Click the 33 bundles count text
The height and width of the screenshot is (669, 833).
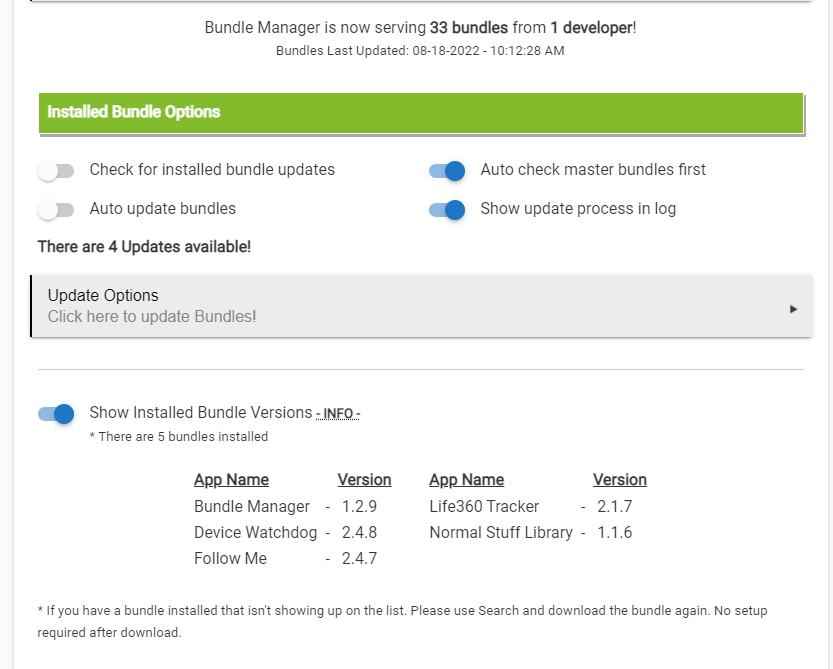(471, 27)
